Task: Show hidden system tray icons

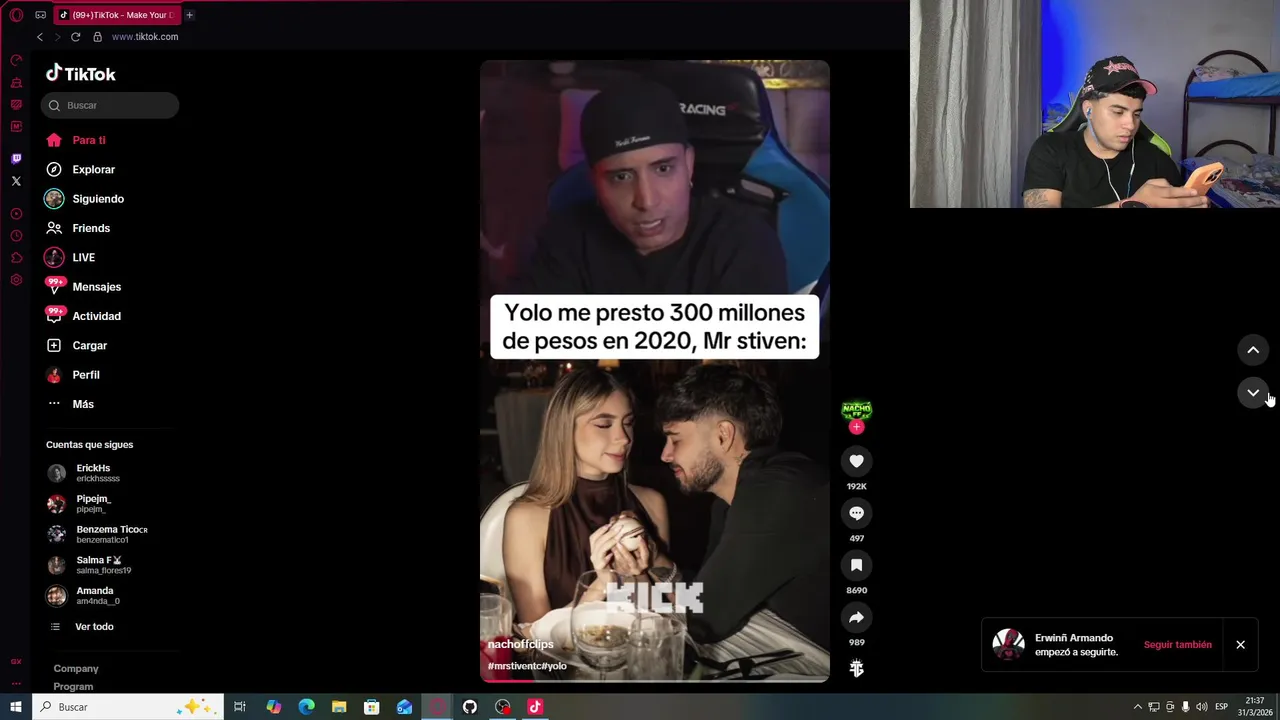Action: pyautogui.click(x=1137, y=707)
